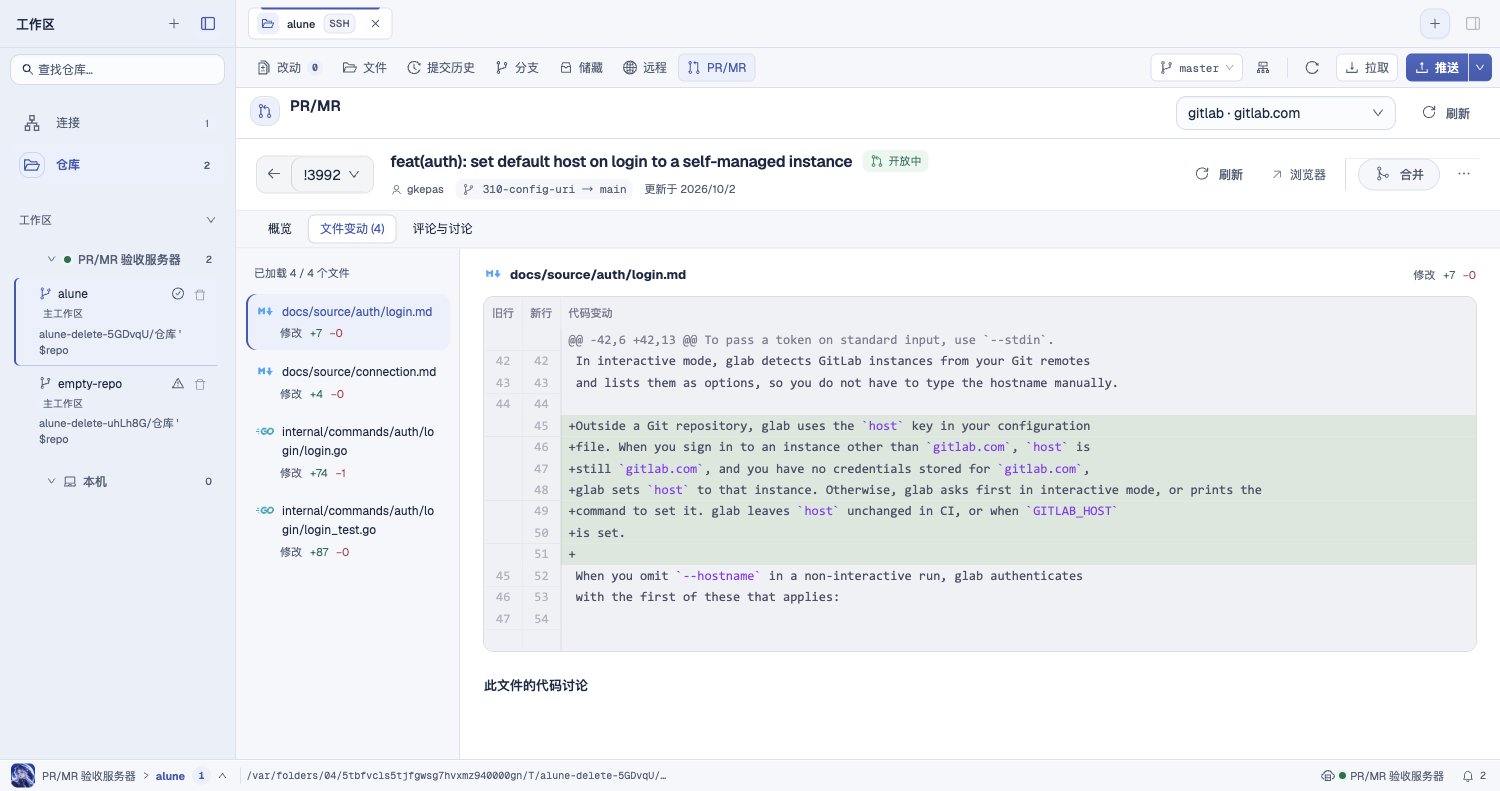Click the 查找仓库 search field
Viewport: 1500px width, 791px height.
tap(117, 69)
